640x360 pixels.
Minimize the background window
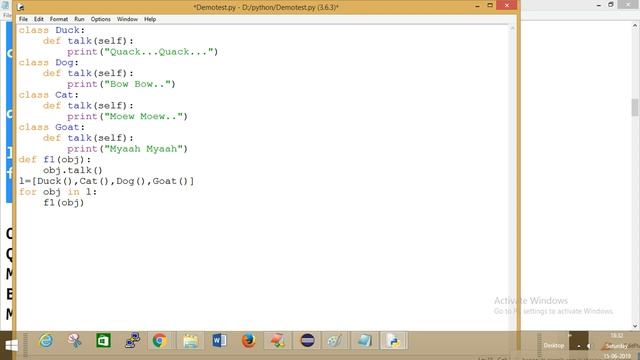pyautogui.click(x=598, y=5)
